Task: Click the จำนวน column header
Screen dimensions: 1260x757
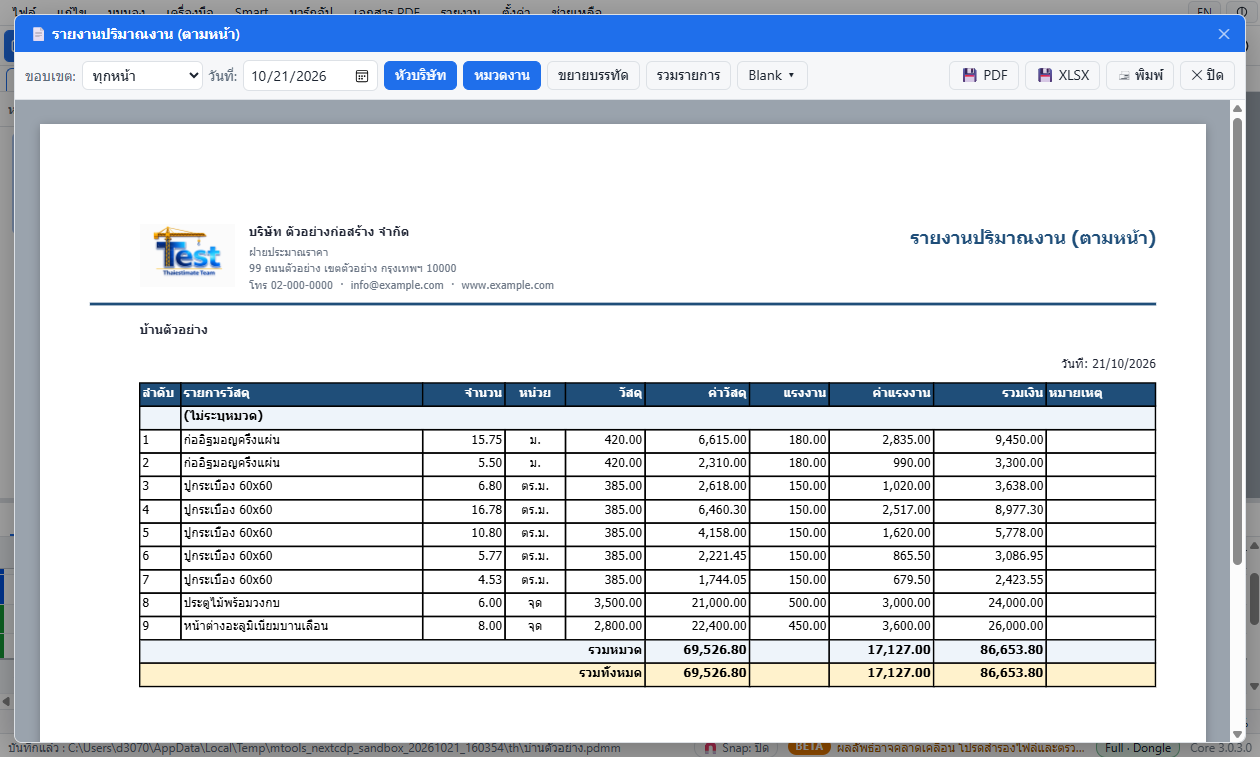Action: pyautogui.click(x=464, y=394)
